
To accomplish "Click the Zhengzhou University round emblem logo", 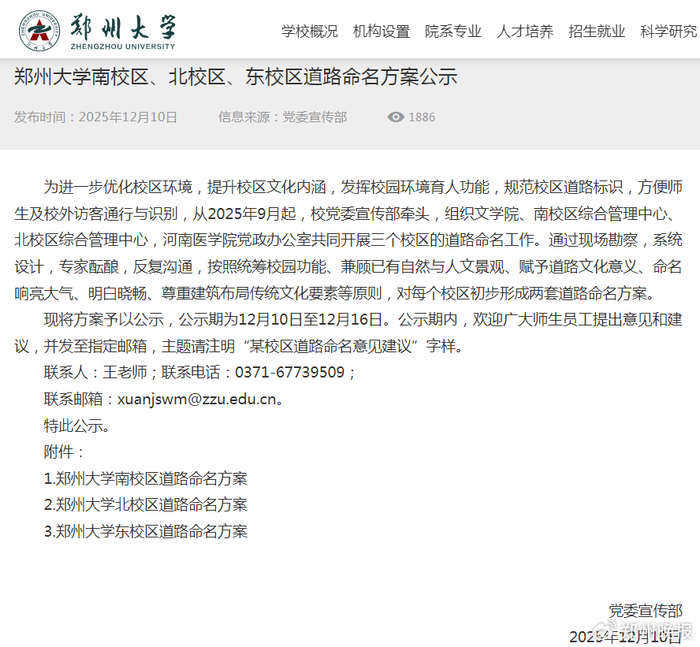I will click(39, 31).
